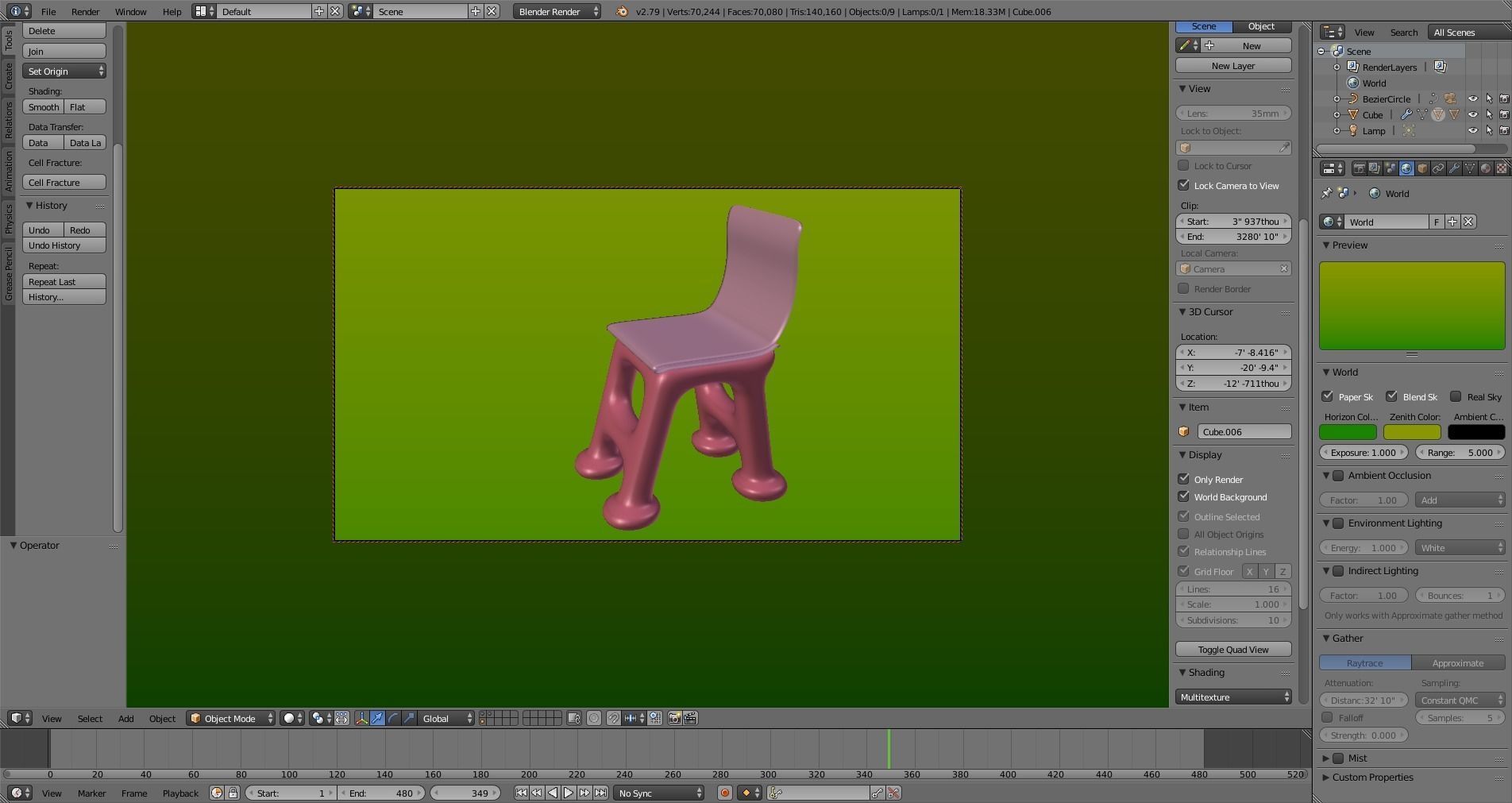This screenshot has height=803, width=1512.
Task: Jump to first frame in timeline
Action: tap(521, 793)
